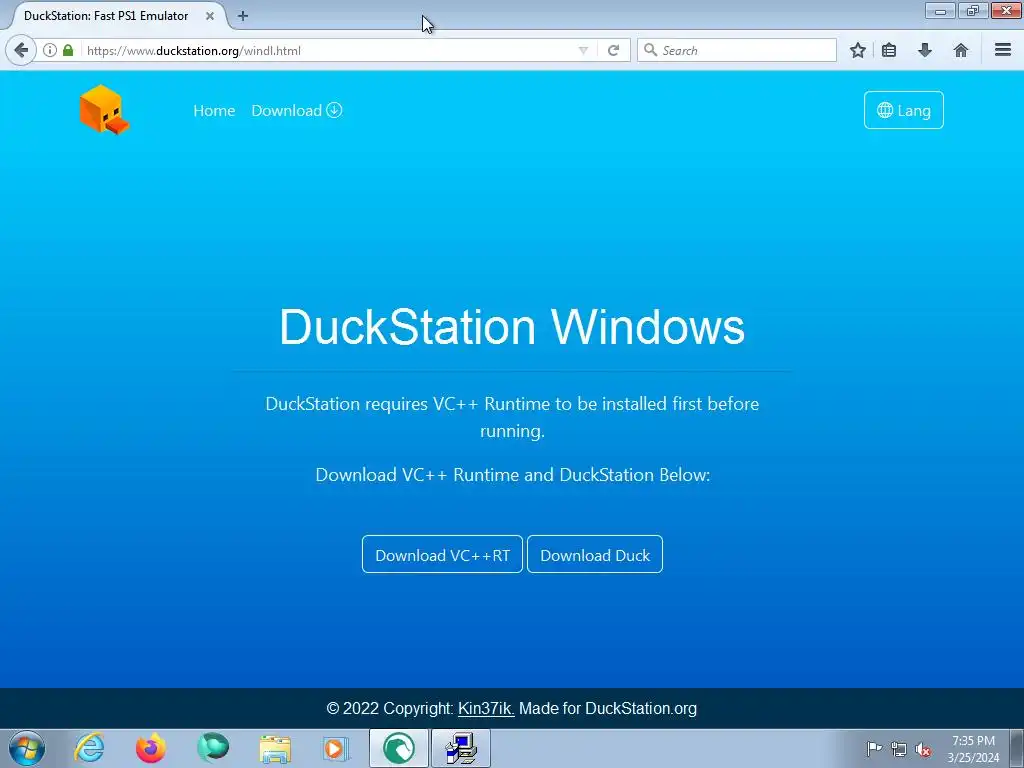
Task: Open the Windows Start button
Action: tap(27, 748)
